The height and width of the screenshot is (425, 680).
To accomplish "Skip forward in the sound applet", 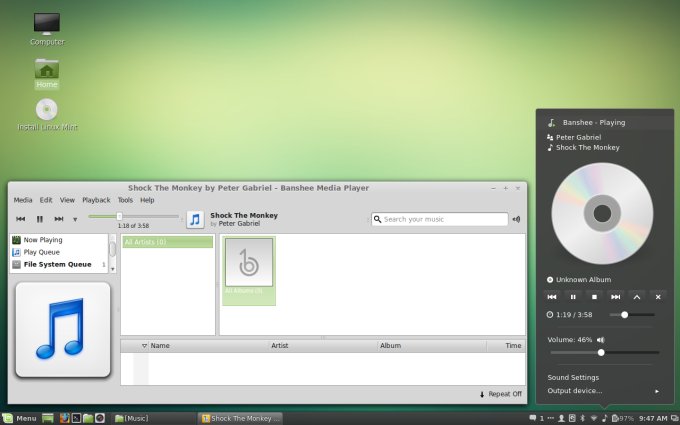I will [615, 297].
